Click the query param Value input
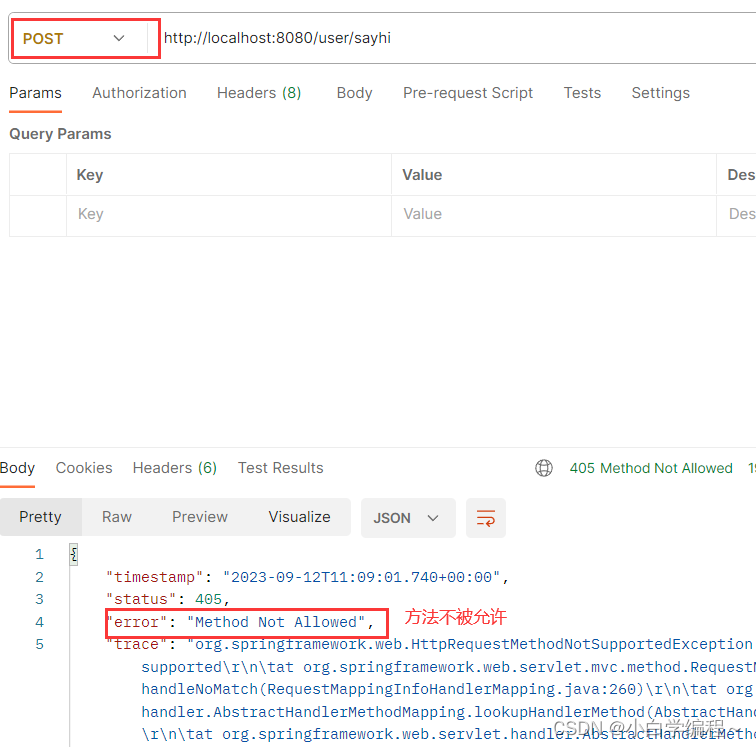Image resolution: width=756 pixels, height=747 pixels. point(554,216)
